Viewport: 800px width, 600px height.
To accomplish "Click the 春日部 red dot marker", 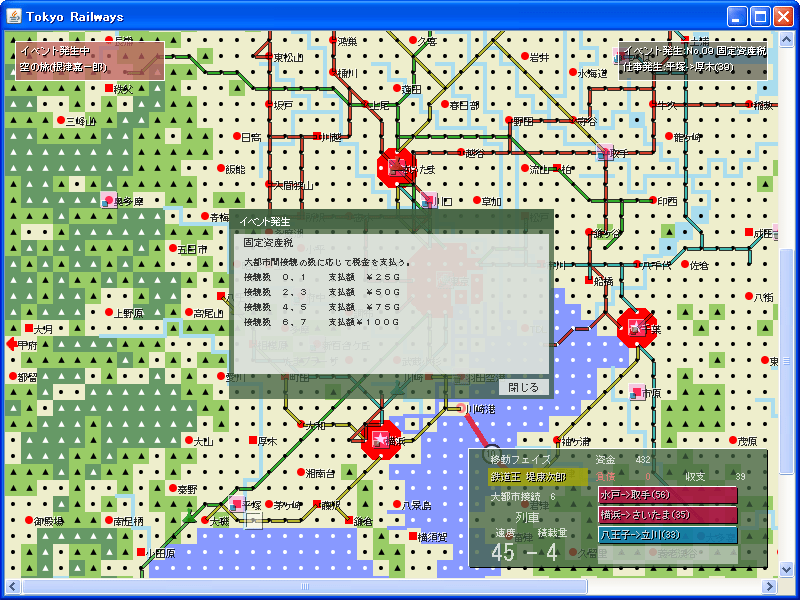I will (444, 104).
